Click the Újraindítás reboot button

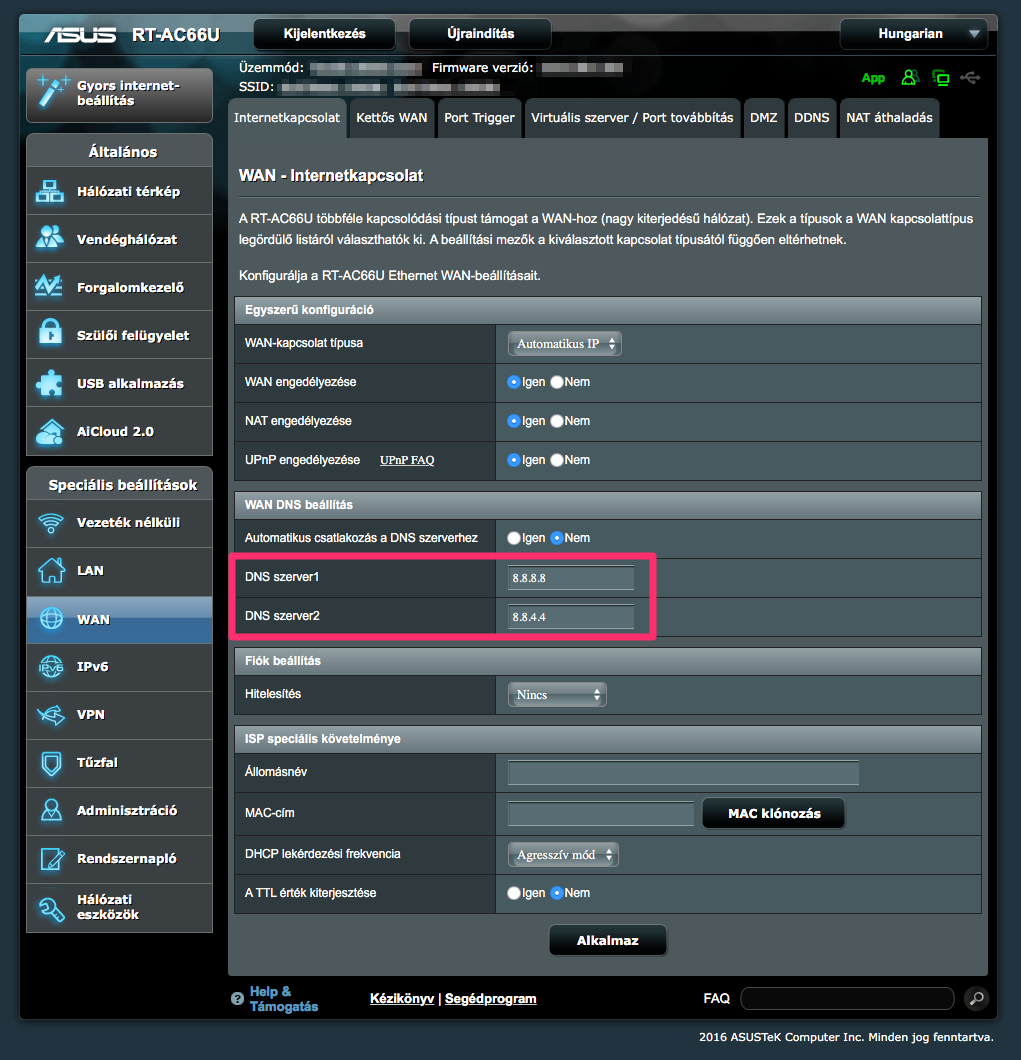pos(480,34)
